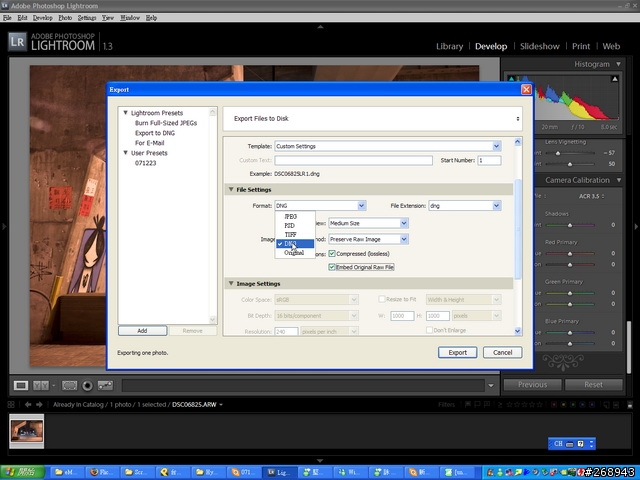Open the Settings menu
640x480 pixels.
(x=87, y=18)
